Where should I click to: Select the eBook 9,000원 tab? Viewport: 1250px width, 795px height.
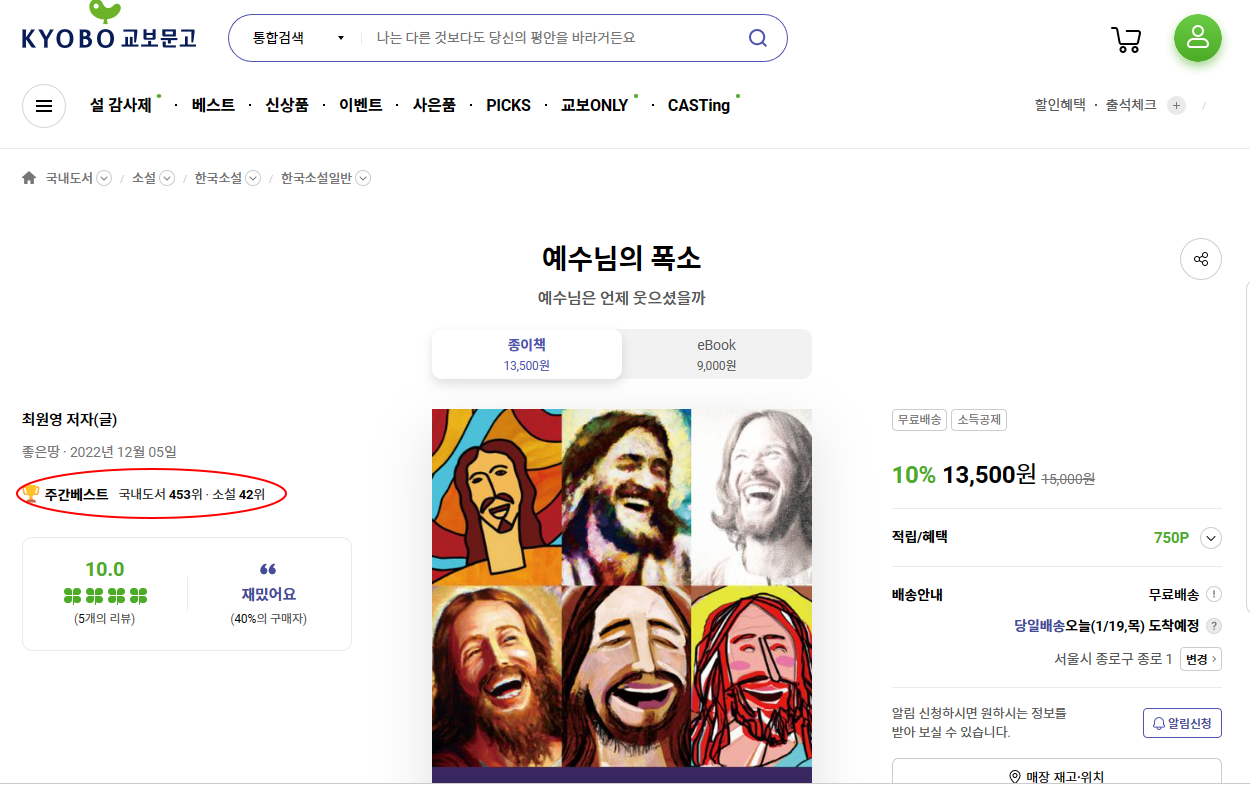(717, 354)
